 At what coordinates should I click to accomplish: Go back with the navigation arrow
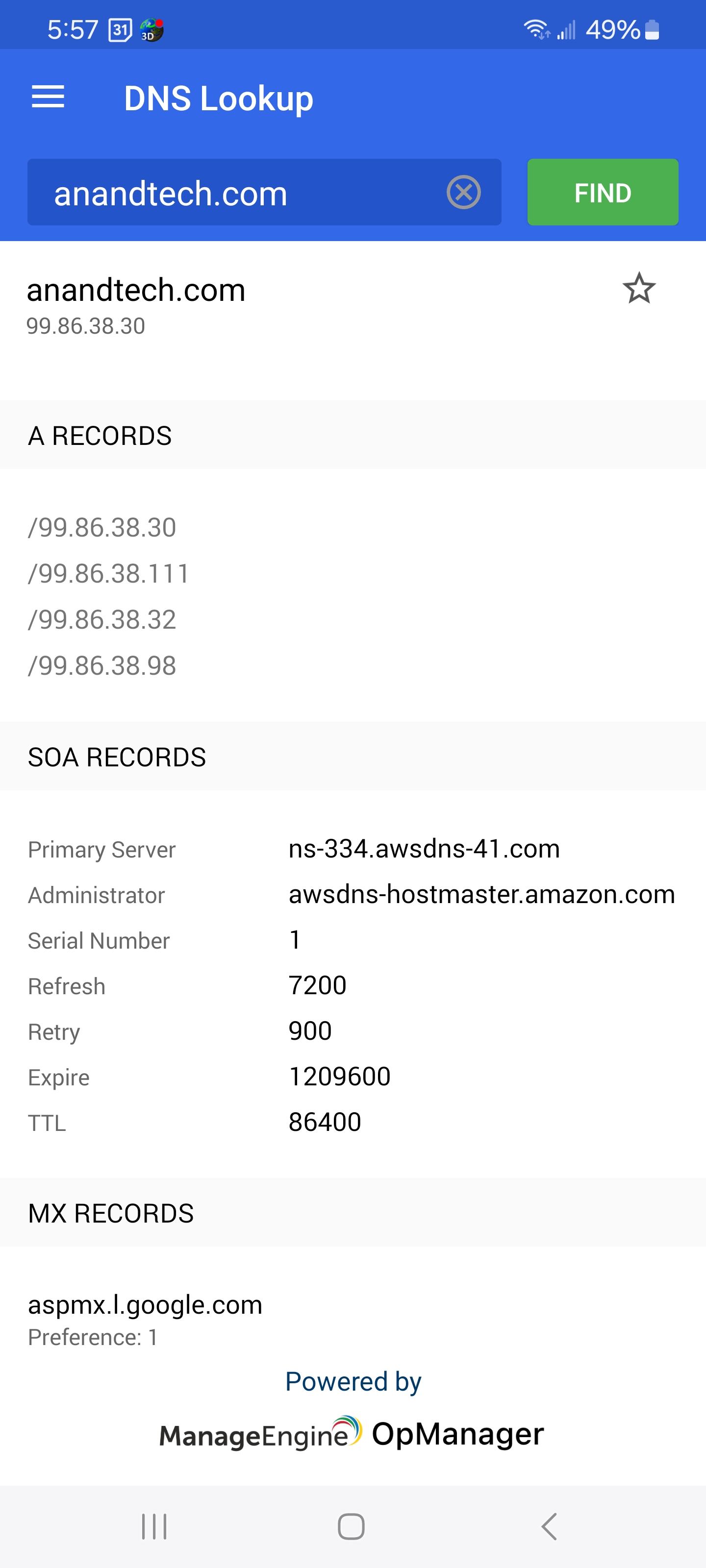tap(550, 1527)
